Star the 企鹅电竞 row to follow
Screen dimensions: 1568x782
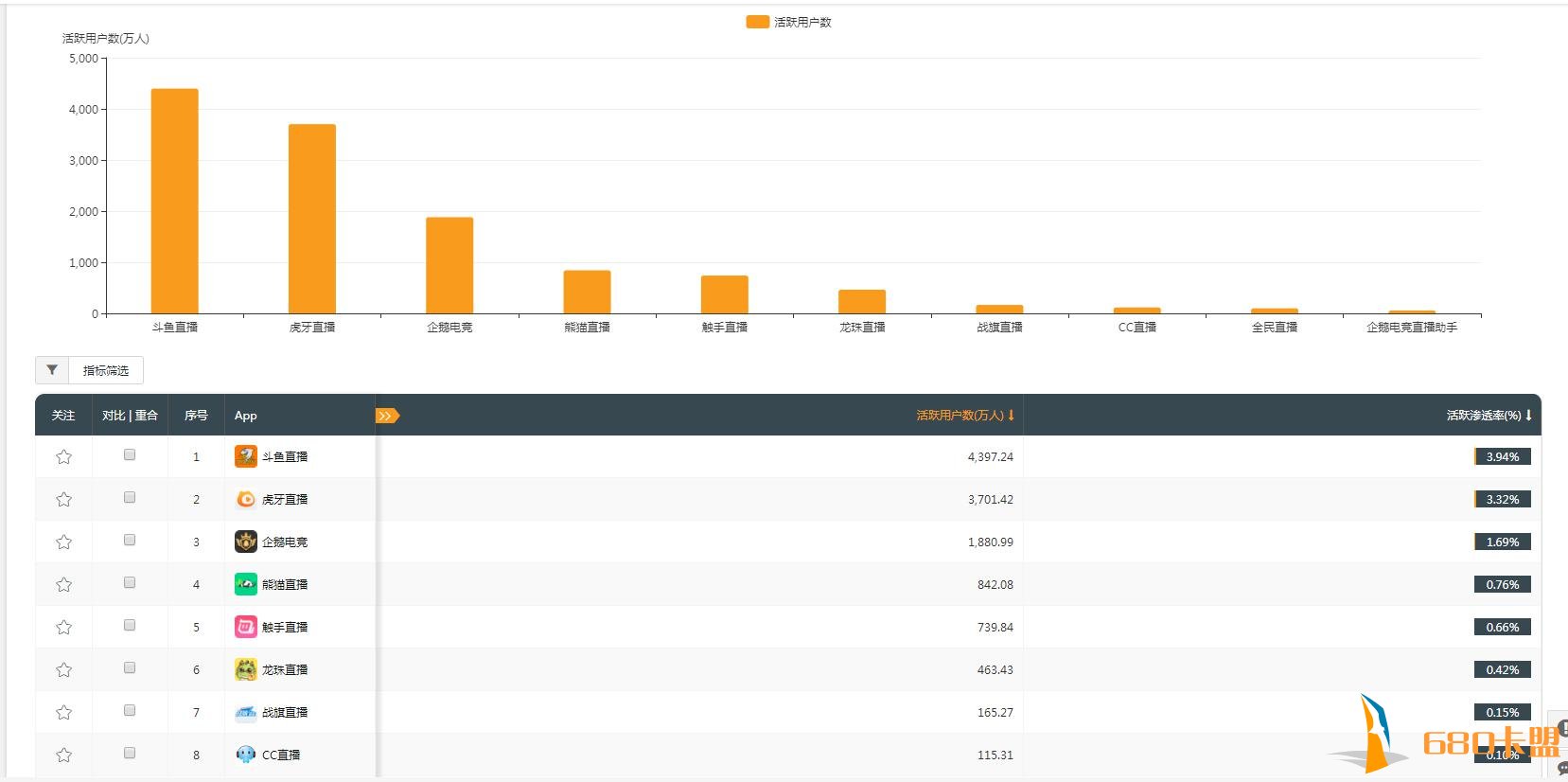[x=63, y=542]
